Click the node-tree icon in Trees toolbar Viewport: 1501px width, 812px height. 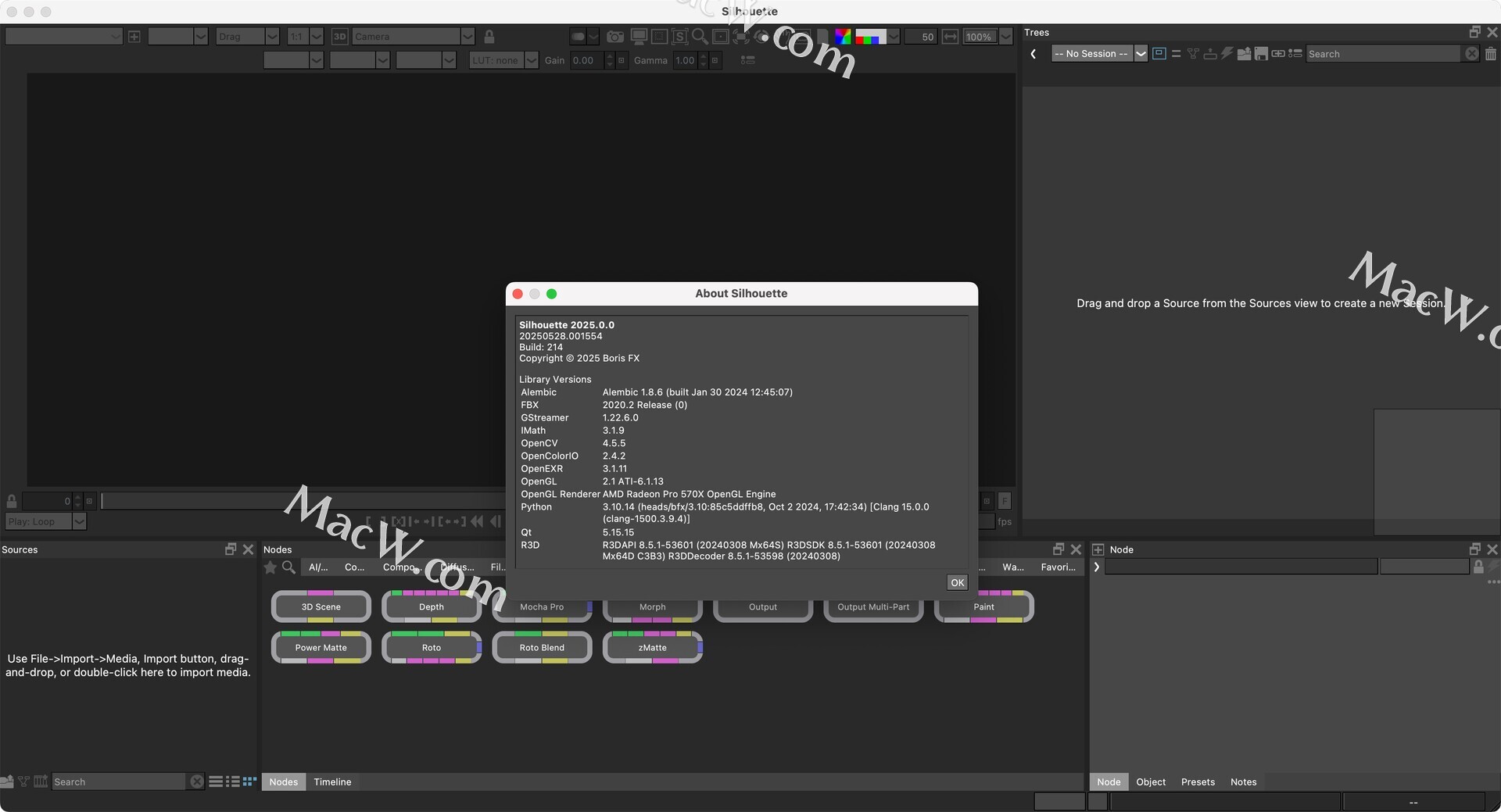pos(1193,54)
